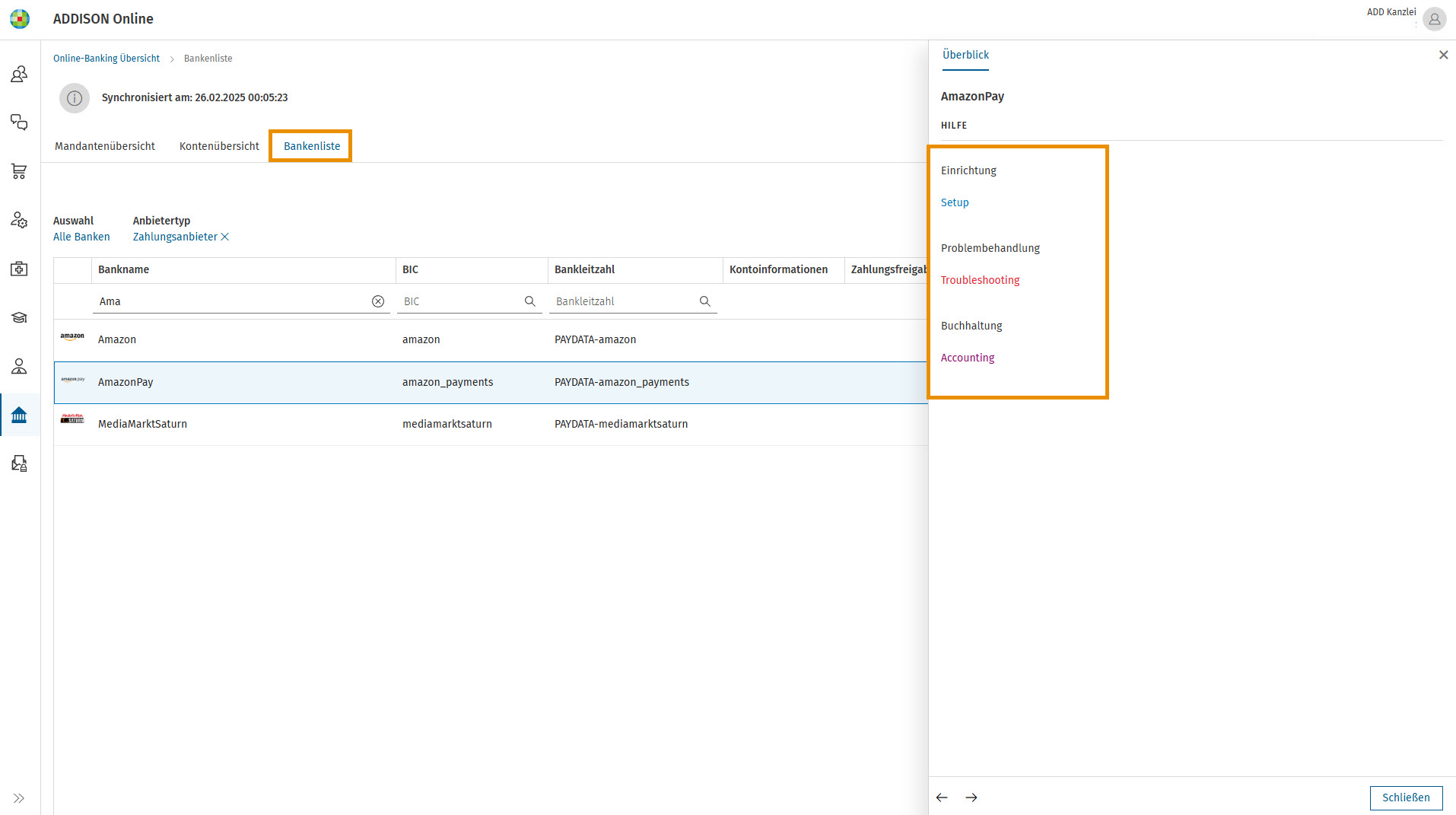Click the 'PAYDATA-mediamarktsaturn' cell
Screen dimensions: 1456x815
tap(621, 424)
